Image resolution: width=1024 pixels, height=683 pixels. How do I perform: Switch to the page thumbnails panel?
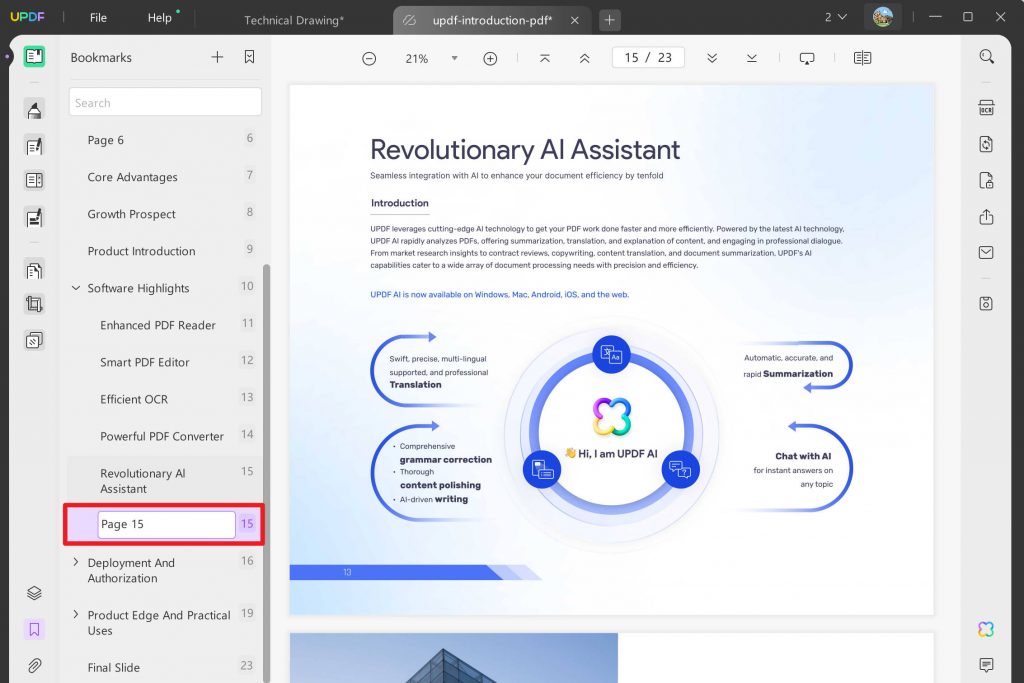34,268
